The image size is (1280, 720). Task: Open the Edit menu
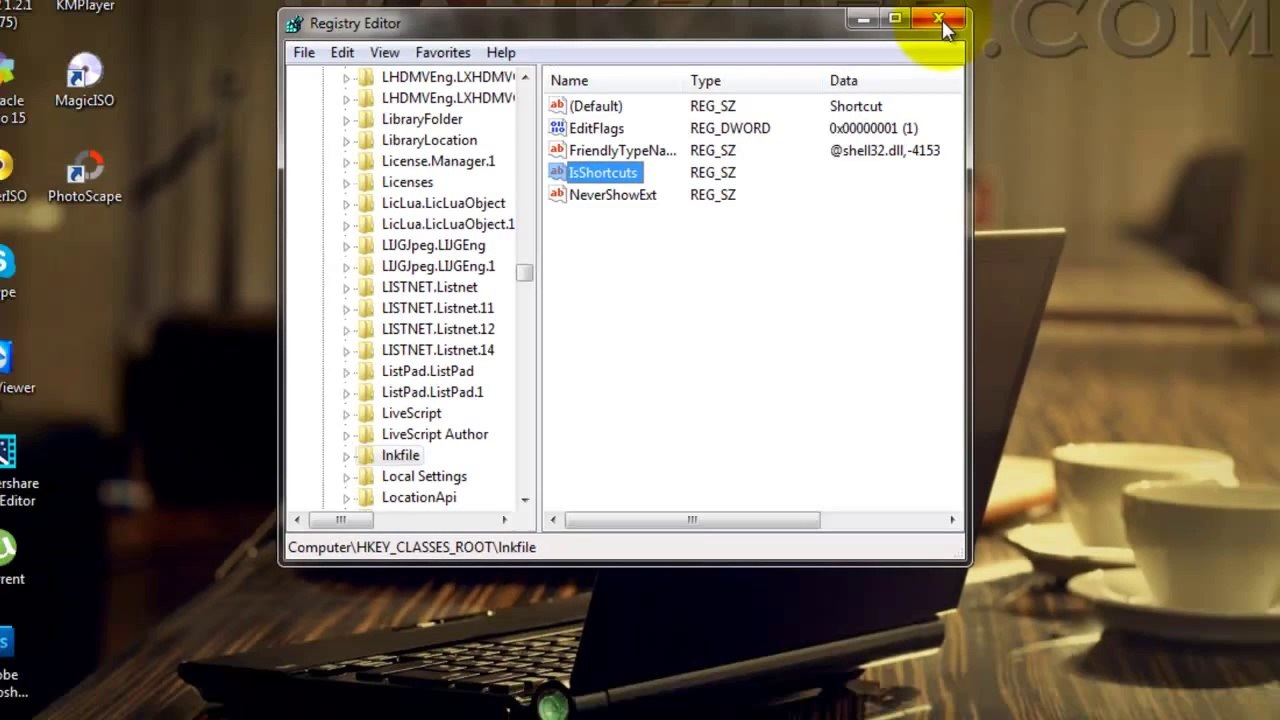click(x=342, y=53)
